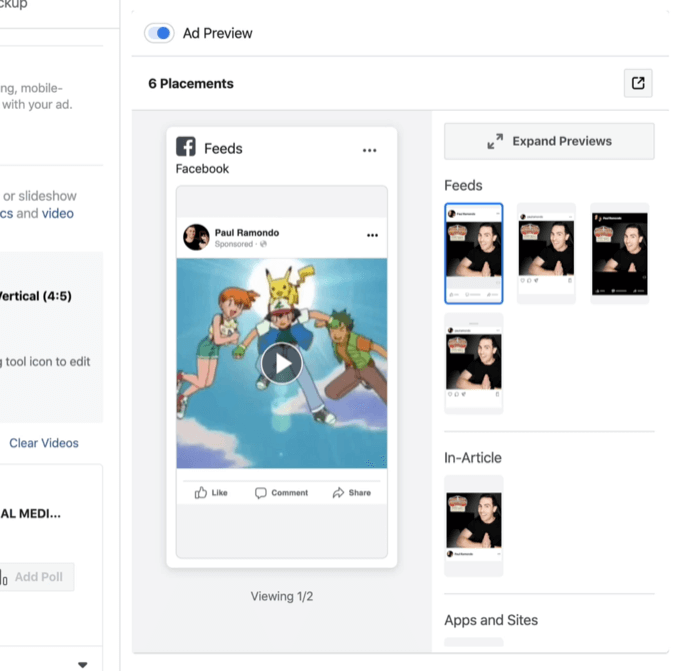This screenshot has height=671, width=700.
Task: Click the Comment button on the post
Action: coord(281,492)
